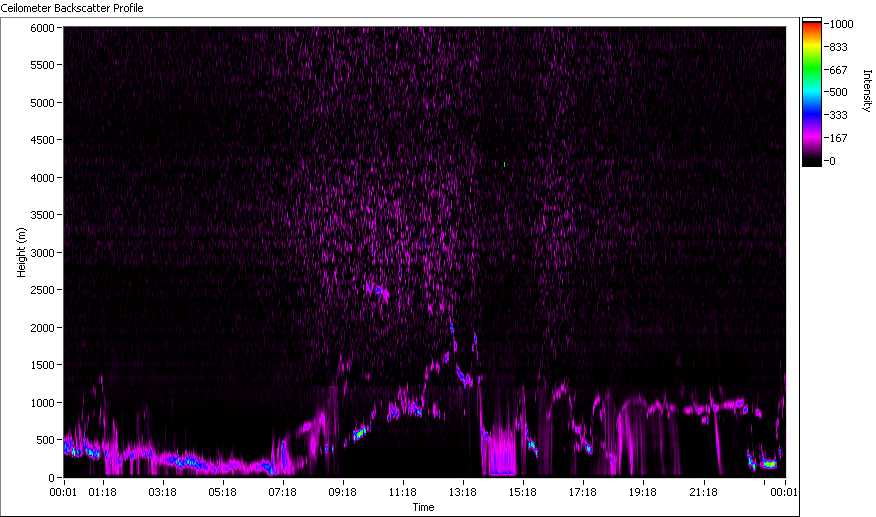Click the 5500 height axis tick label
The width and height of the screenshot is (876, 517).
point(42,65)
